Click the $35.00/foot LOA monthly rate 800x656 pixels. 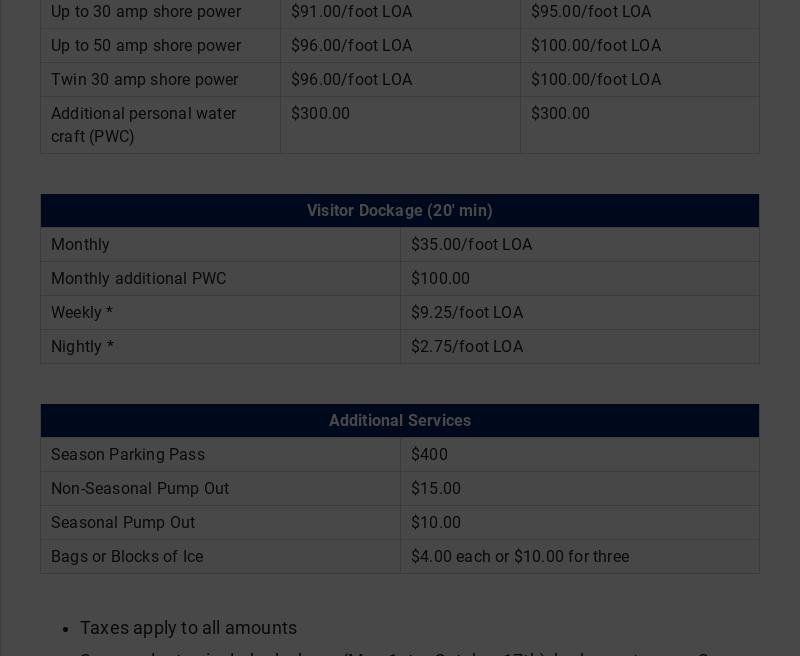471,245
